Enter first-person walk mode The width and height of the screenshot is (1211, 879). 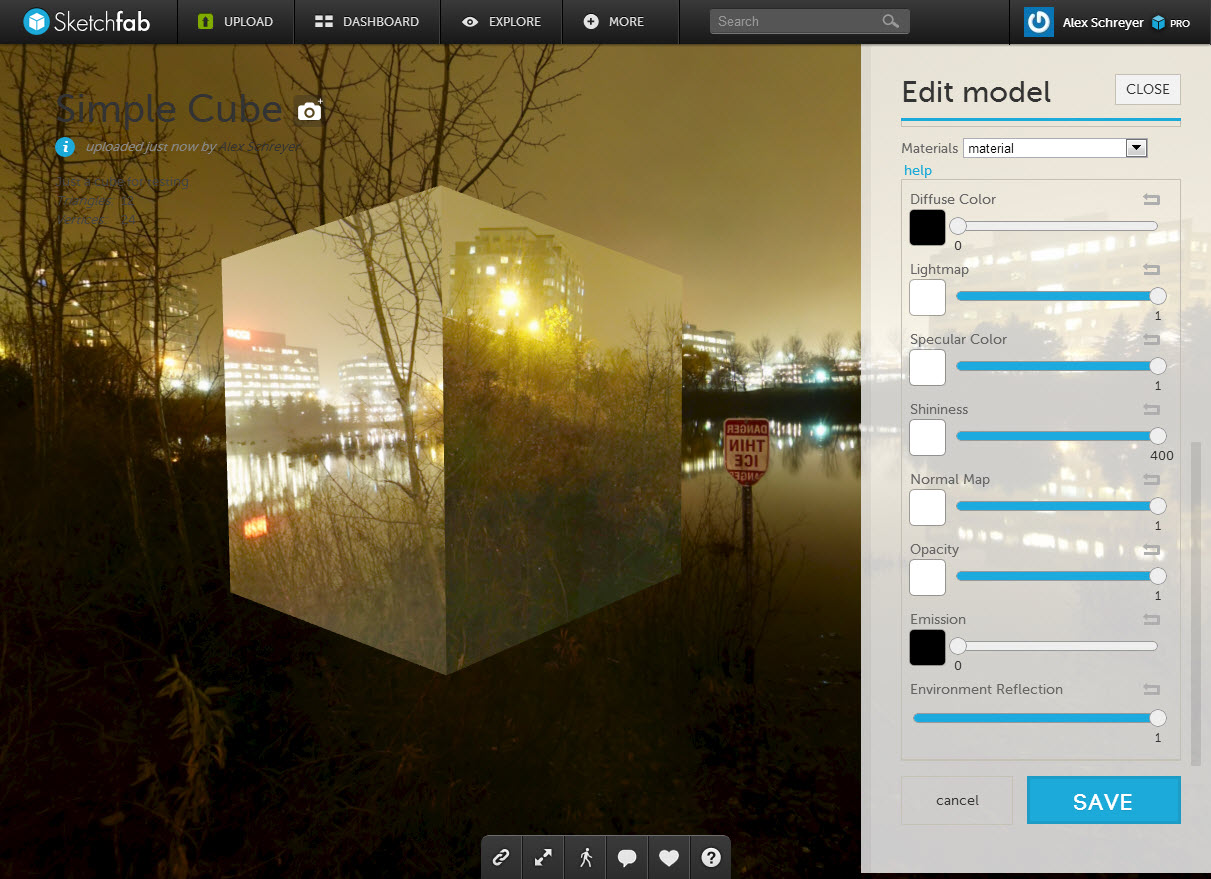point(585,857)
